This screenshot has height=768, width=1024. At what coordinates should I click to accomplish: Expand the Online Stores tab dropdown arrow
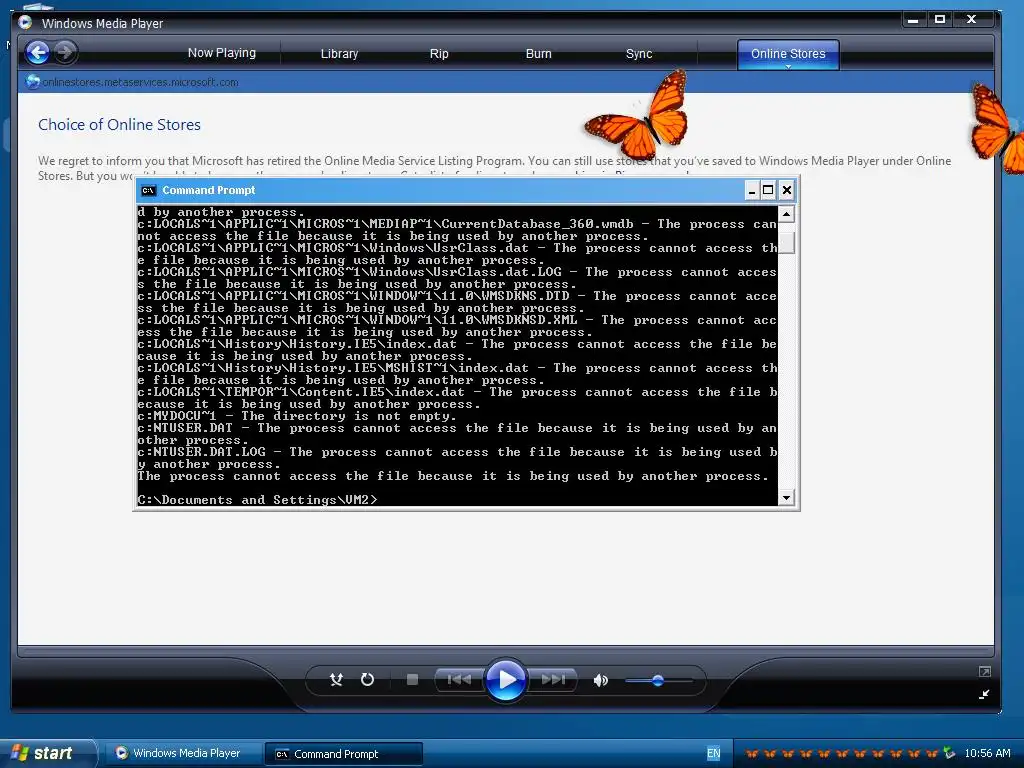[x=788, y=67]
